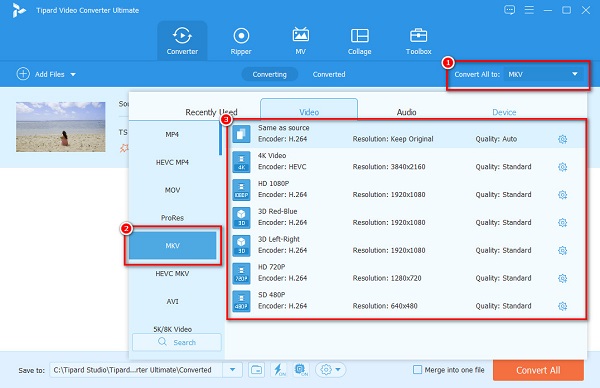Choose the 3D Left-Right preset row
This screenshot has width=600, height=388.
(407, 245)
